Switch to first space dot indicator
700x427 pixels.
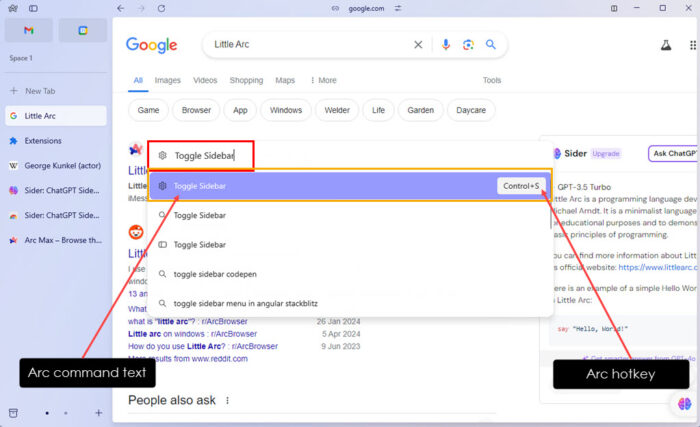(x=47, y=413)
